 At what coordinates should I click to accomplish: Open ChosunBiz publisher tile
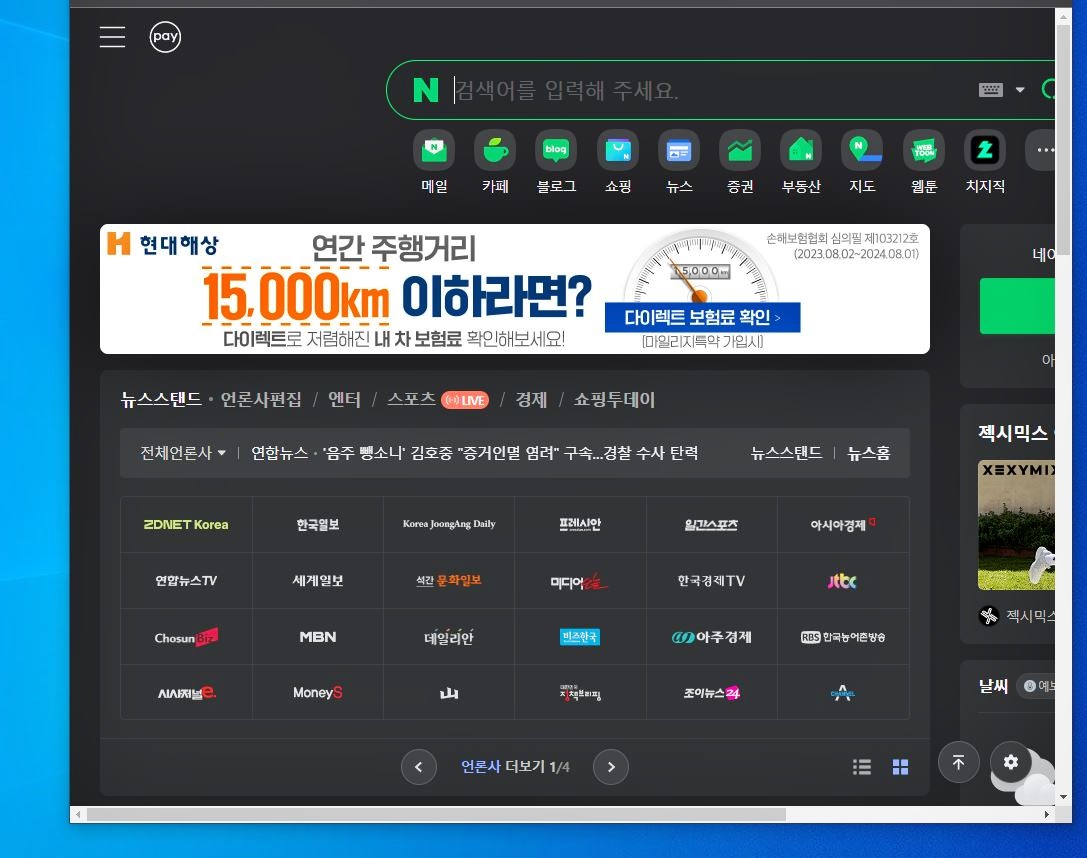(x=186, y=637)
